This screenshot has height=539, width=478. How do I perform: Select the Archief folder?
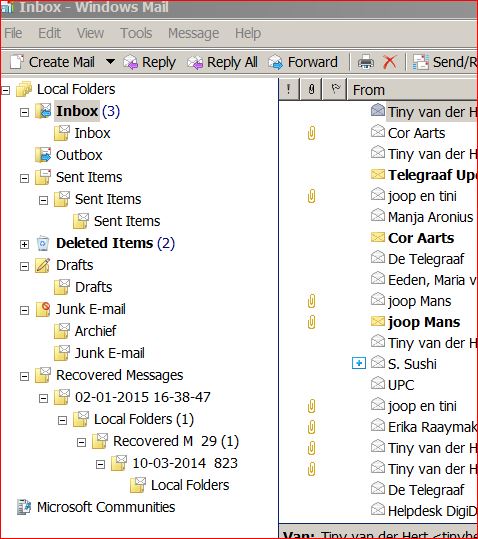(95, 331)
